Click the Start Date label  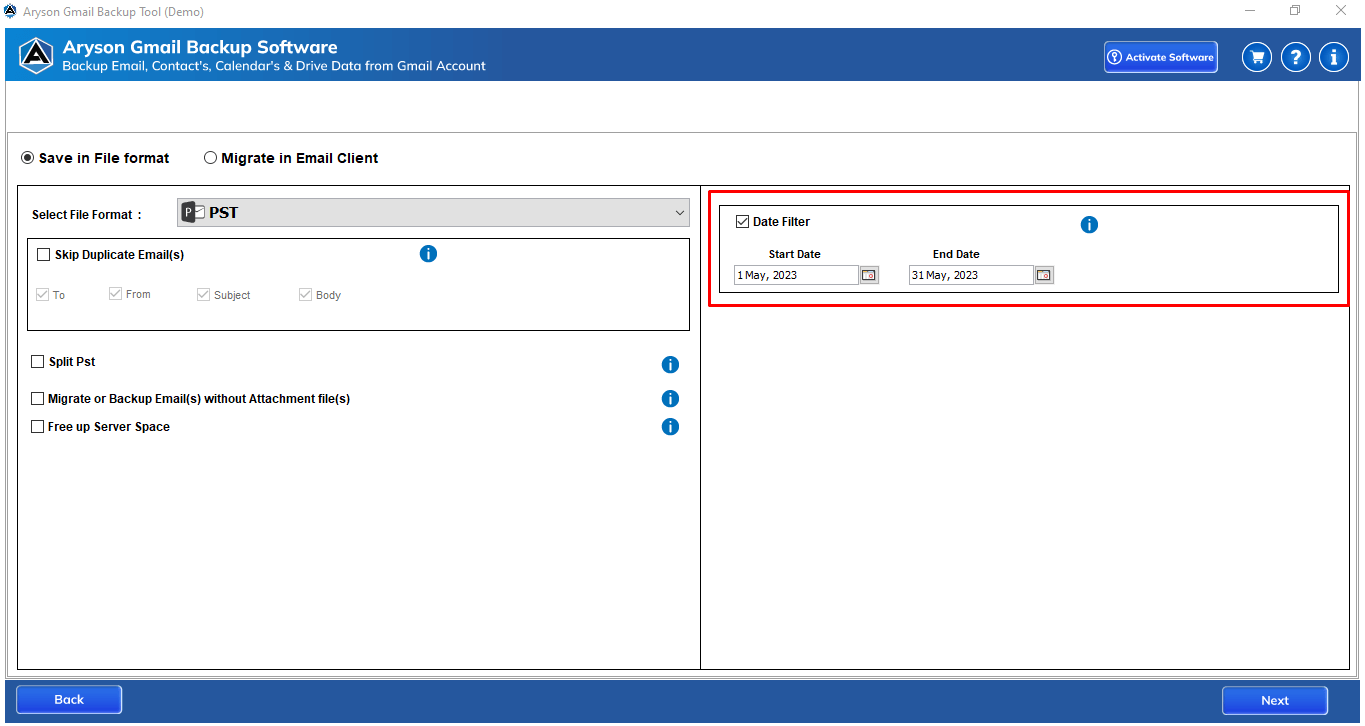[795, 254]
